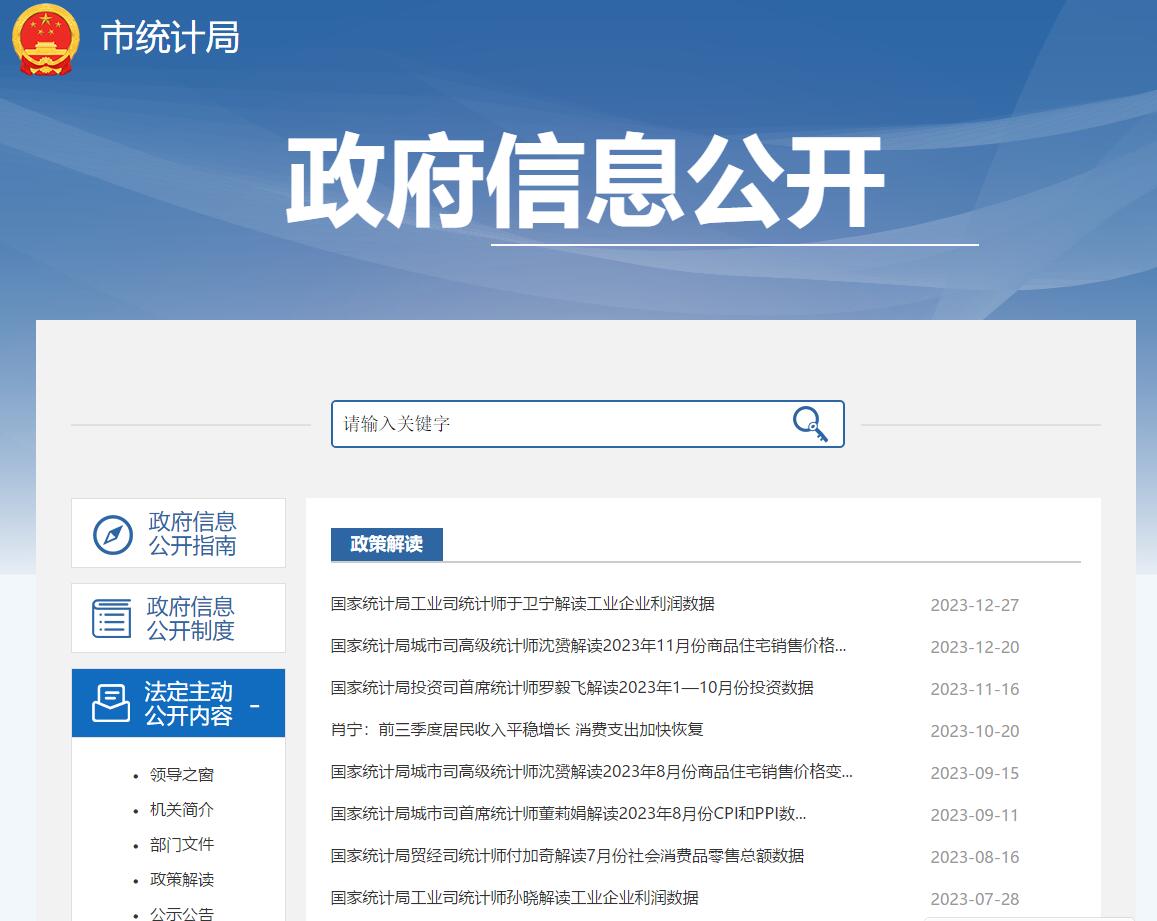Open 董莉娟 CPI和PPI article link
The image size is (1157, 921).
click(568, 814)
